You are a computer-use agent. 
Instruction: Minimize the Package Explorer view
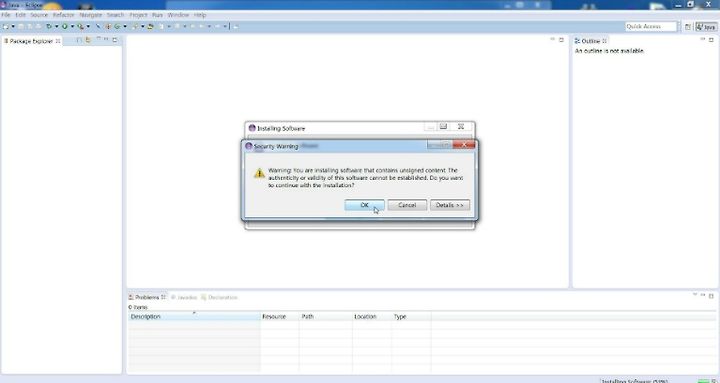tap(106, 39)
